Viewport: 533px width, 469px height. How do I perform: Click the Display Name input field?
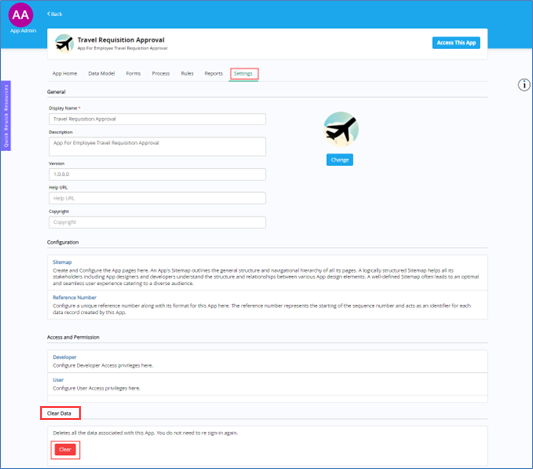157,119
